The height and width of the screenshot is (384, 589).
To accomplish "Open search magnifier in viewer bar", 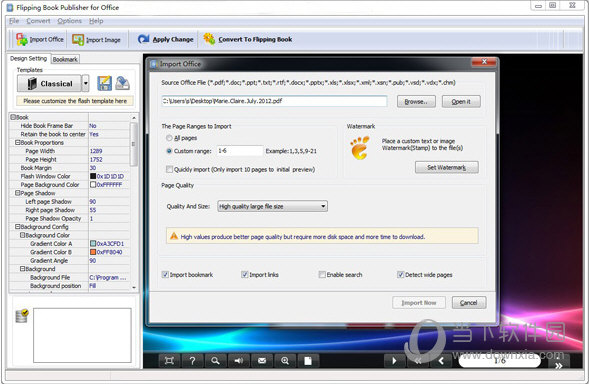I will [x=215, y=361].
